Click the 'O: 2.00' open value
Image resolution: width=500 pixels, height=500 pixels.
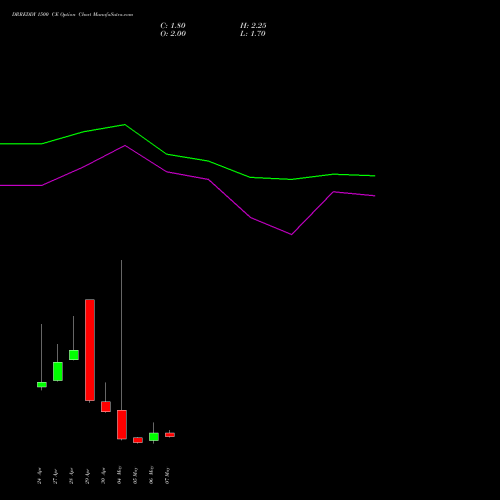coord(173,34)
